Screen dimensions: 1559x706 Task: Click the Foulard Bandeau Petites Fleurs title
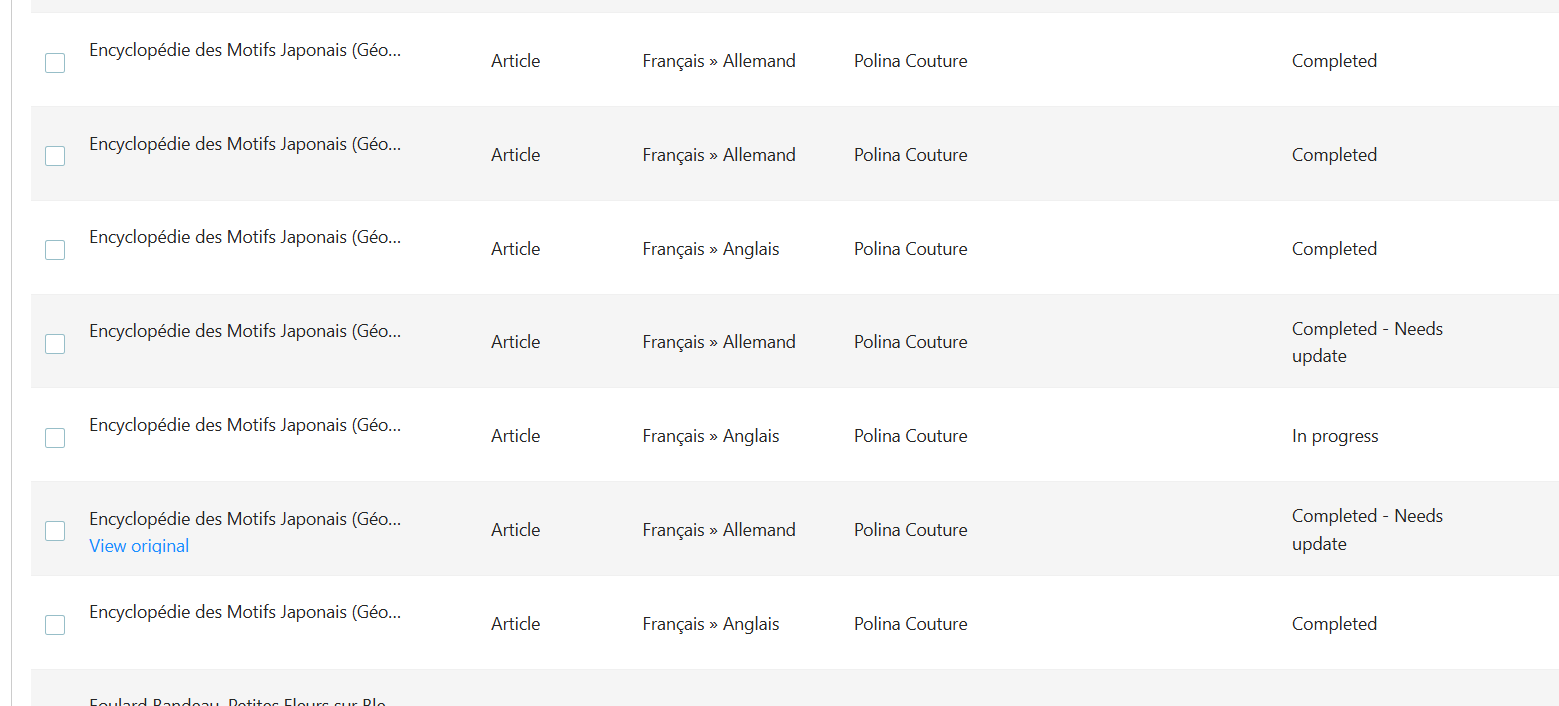(x=237, y=701)
